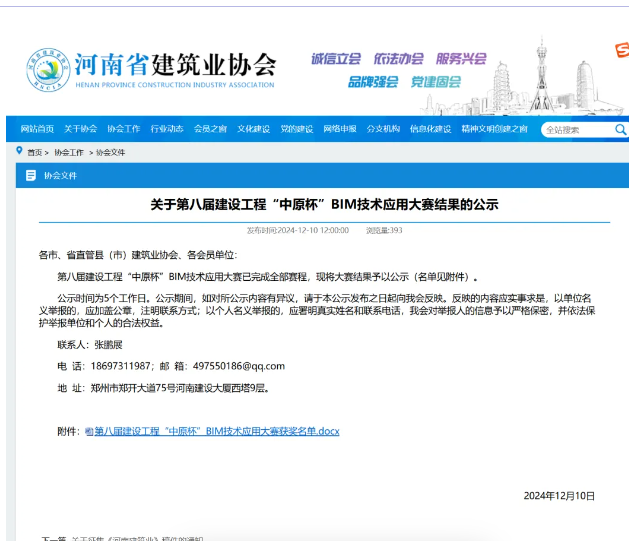Image resolution: width=629 pixels, height=541 pixels.
Task: Go to 协会工作 in the breadcrumb
Action: tap(69, 152)
